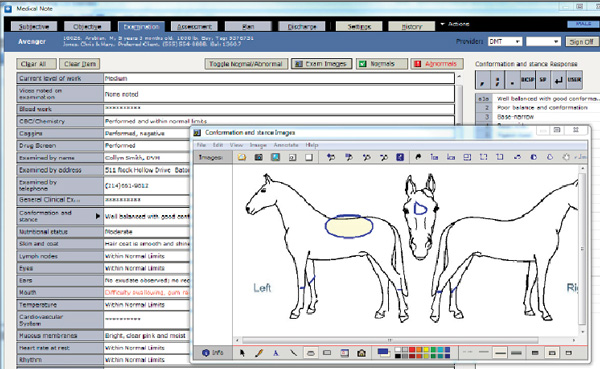Click the house icon in annotation toolbar
This screenshot has height=369, width=600.
[361, 353]
